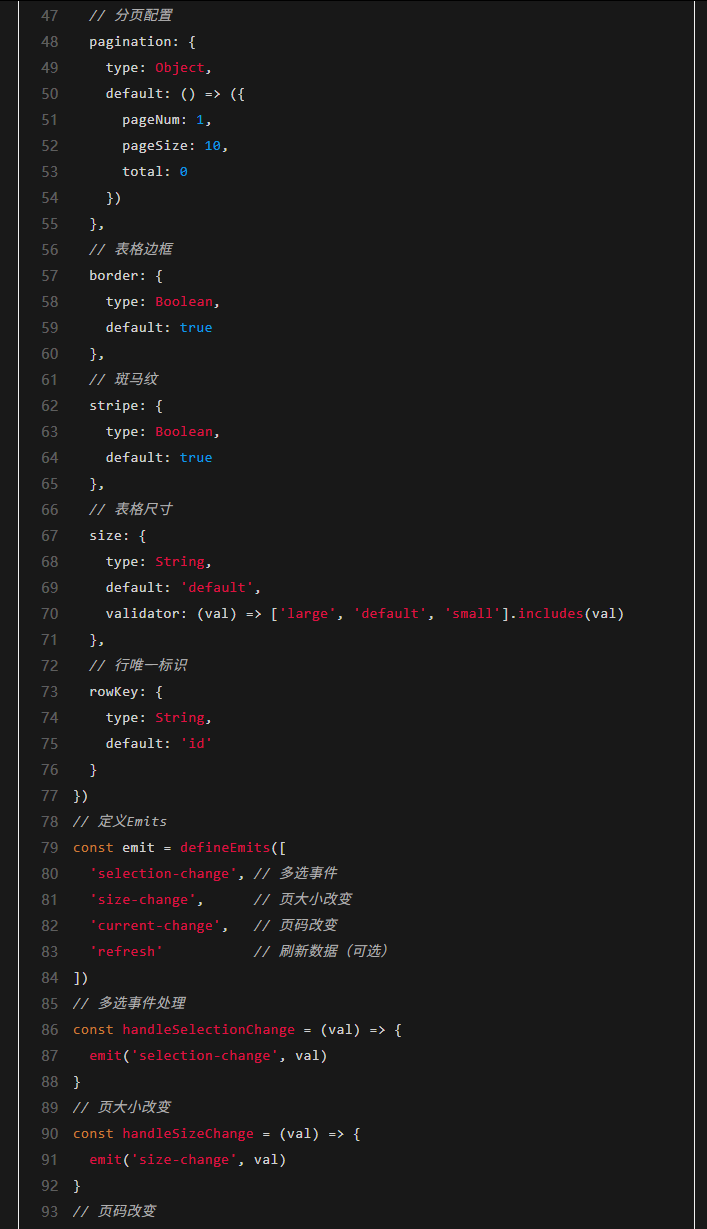Click the 斑马纹 comment line
Screen dimensions: 707x1229
pyautogui.click(x=135, y=380)
